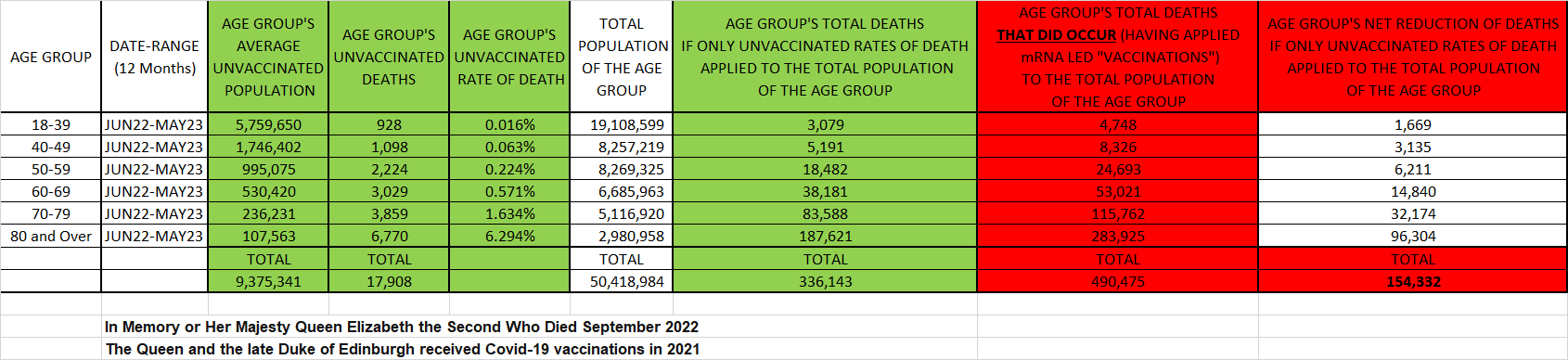
Task: Click total population cell 19,108,599
Action: point(621,124)
